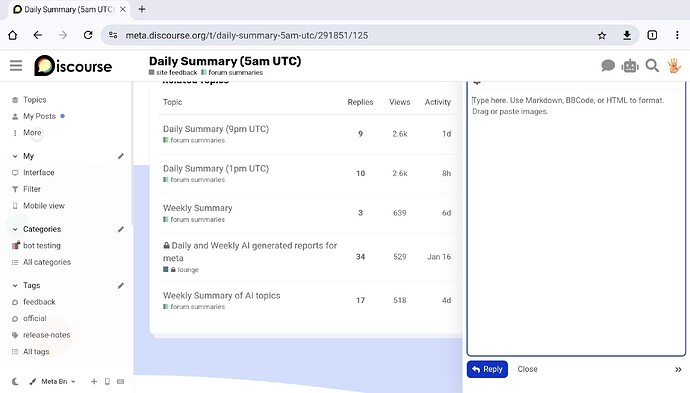Click Close next to the Reply button

[527, 369]
